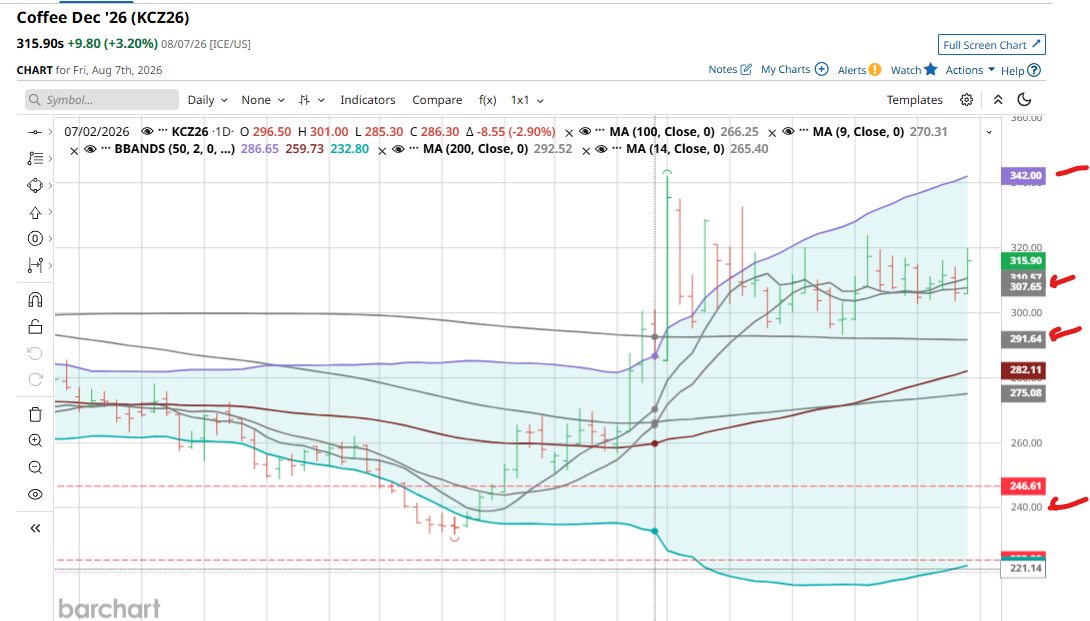Select the line drawing tool
The image size is (1090, 621).
click(35, 132)
